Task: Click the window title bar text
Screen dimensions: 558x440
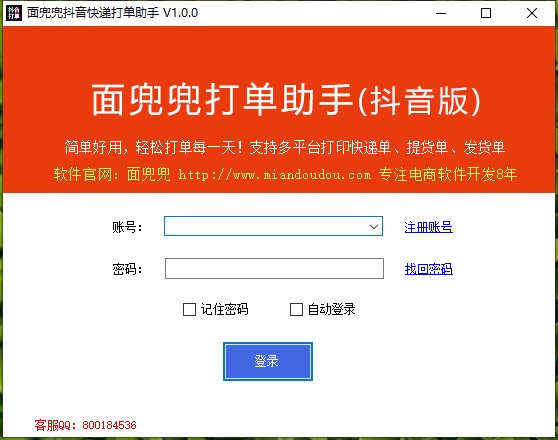Action: pyautogui.click(x=112, y=13)
